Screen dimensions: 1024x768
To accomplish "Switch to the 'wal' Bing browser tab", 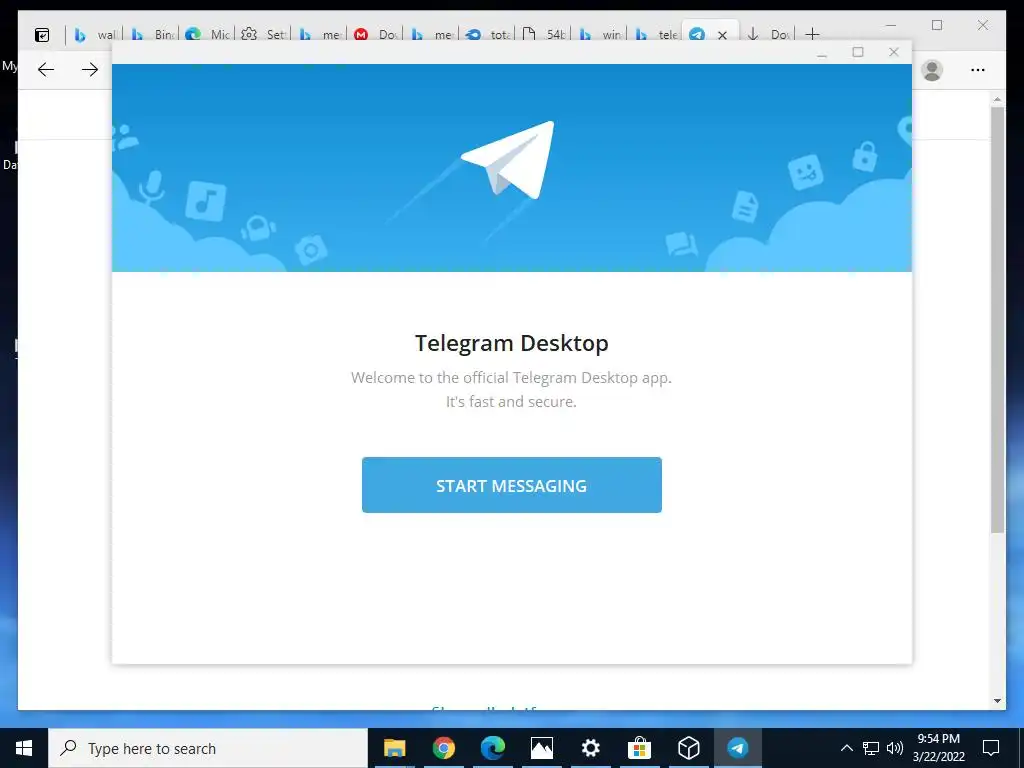I will pyautogui.click(x=95, y=35).
